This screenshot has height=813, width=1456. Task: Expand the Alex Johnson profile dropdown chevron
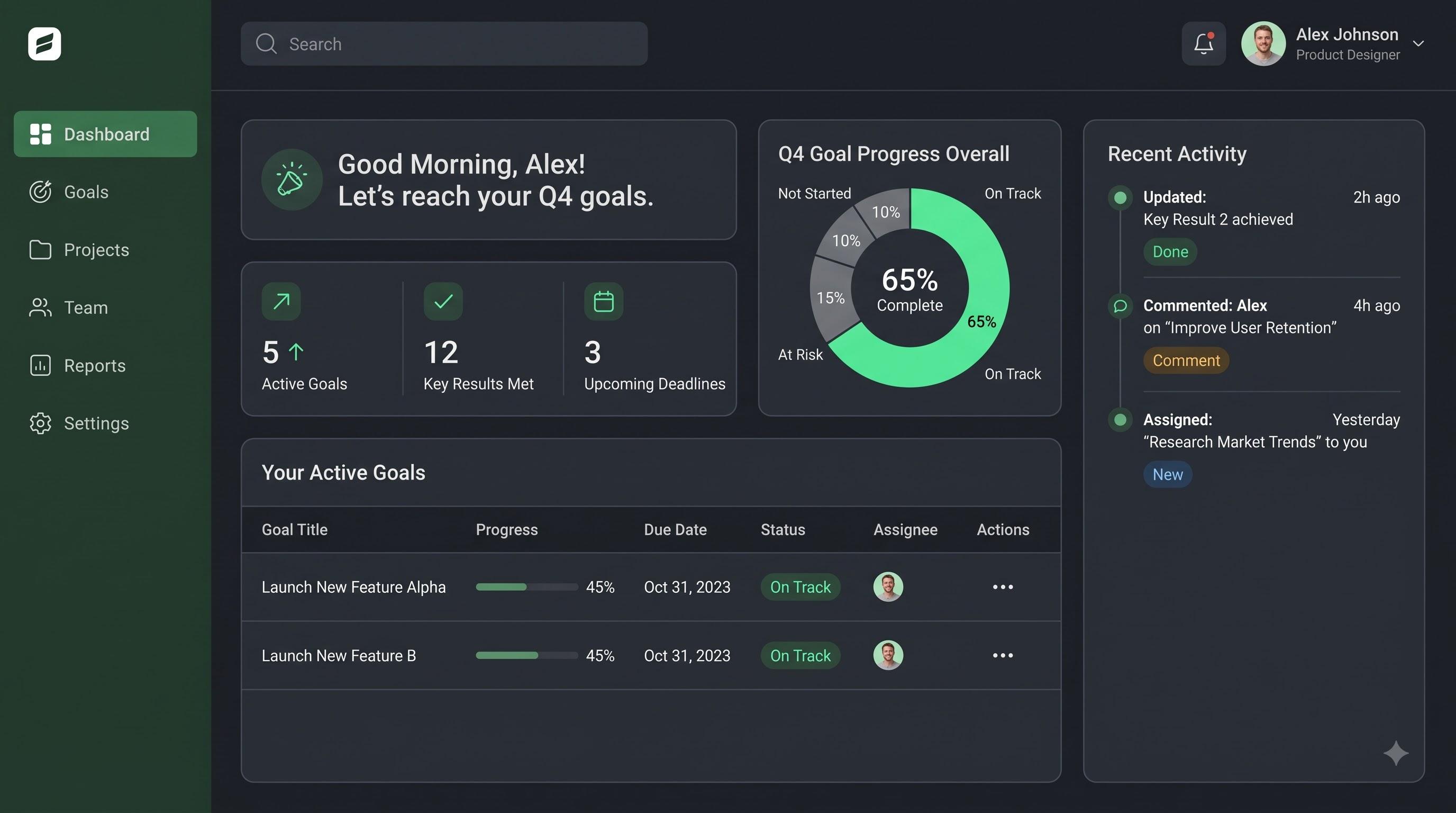click(1418, 43)
